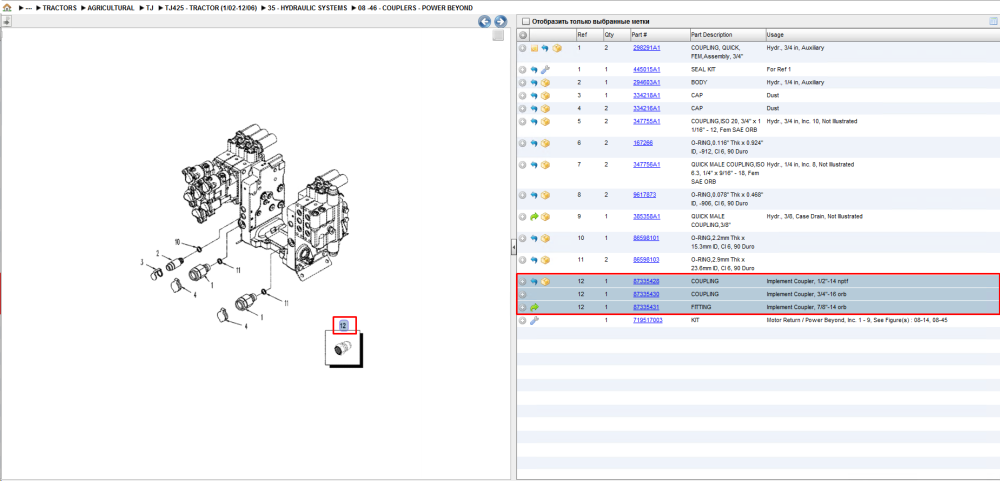Screen dimensions: 1000x481
Task: Click the coupler thumbnail below callout 12
Action: (x=343, y=350)
